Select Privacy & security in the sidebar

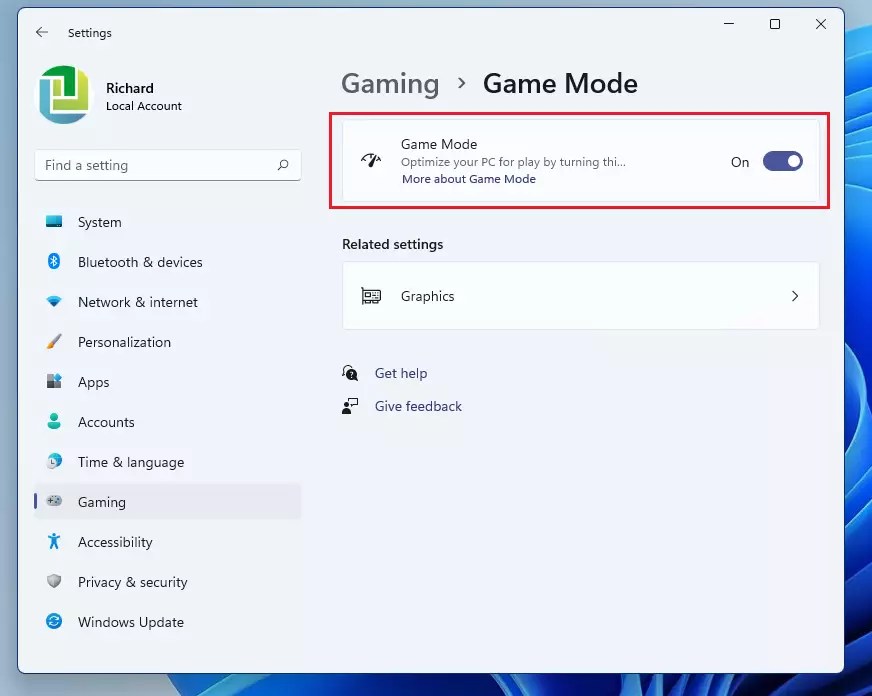[x=53, y=582]
